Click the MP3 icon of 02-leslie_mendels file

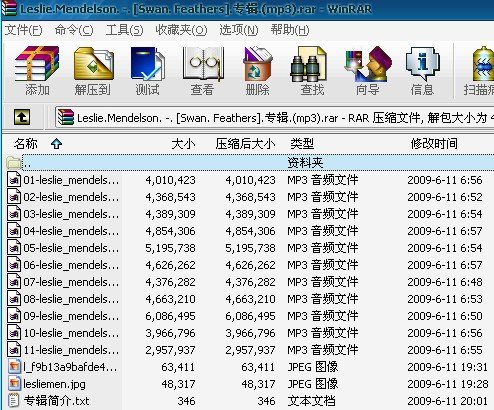click(14, 197)
